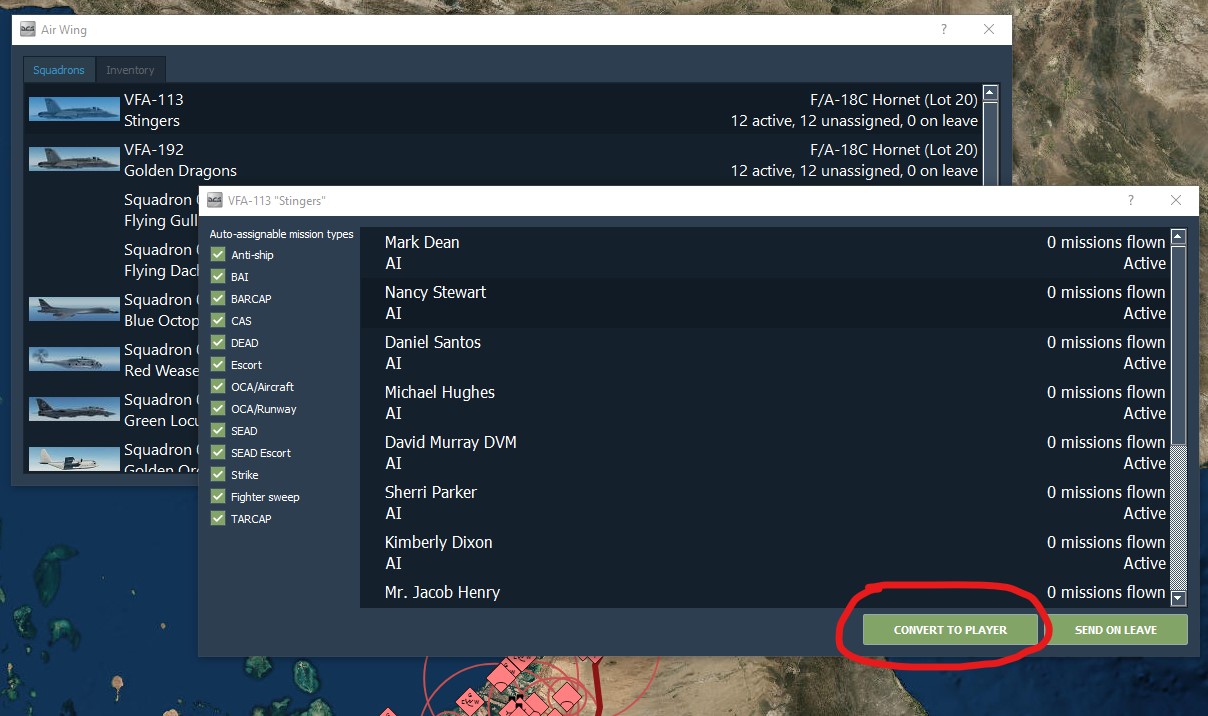Click the Red Weasels squadron helicopter thumbnail

tap(74, 359)
